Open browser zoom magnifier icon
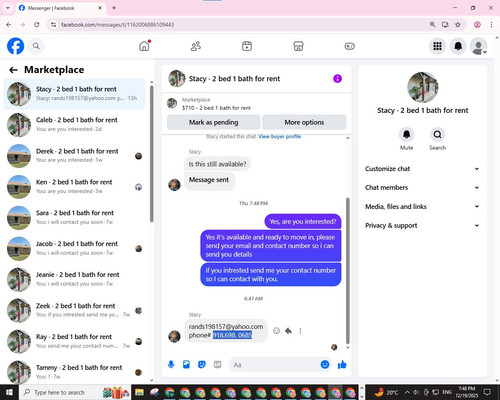This screenshot has width=500, height=400. [x=432, y=24]
